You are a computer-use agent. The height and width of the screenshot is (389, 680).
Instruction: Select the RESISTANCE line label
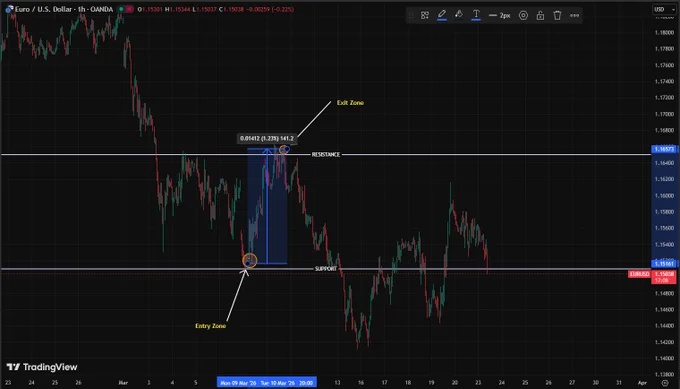coord(326,154)
